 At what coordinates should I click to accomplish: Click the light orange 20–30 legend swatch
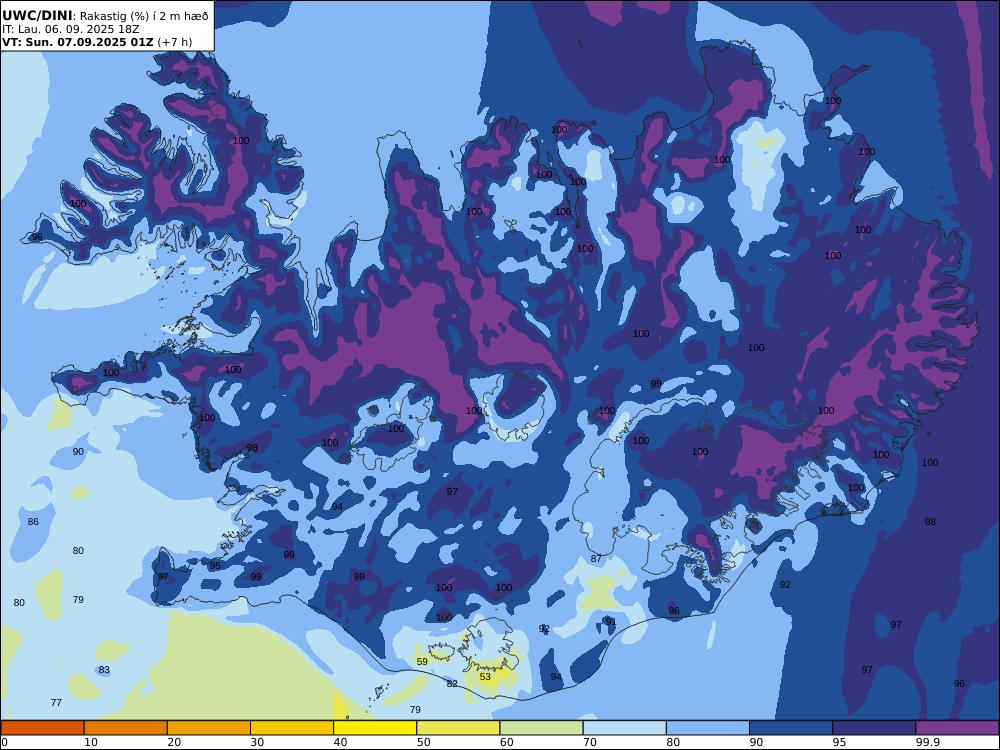(209, 728)
